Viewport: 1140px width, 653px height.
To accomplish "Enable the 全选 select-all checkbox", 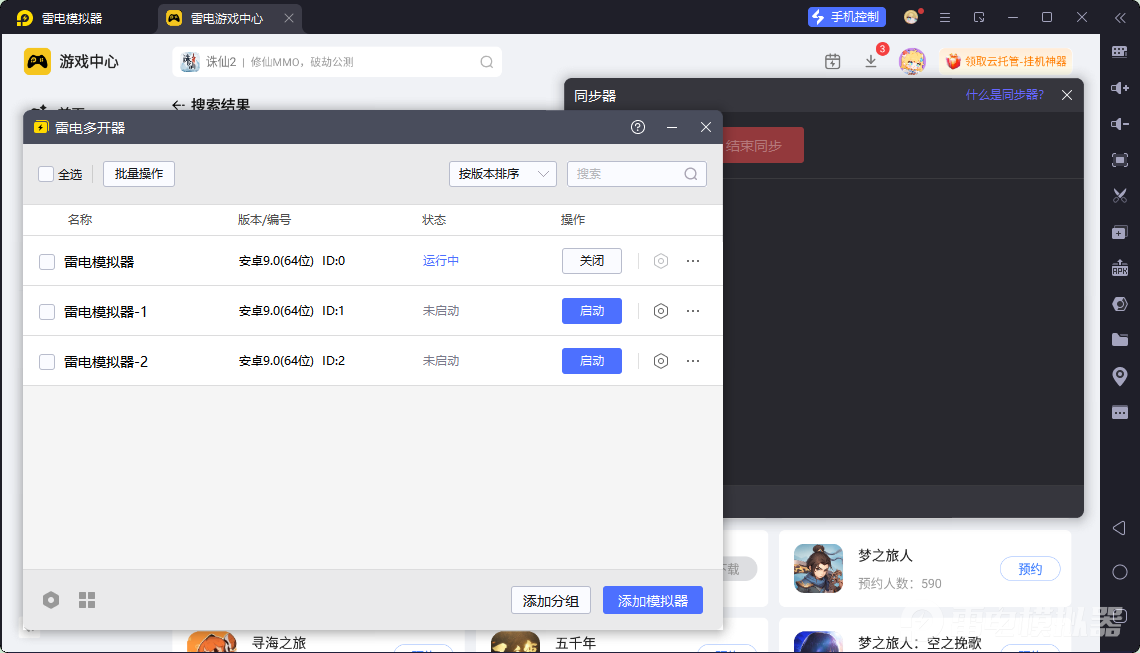I will [x=45, y=173].
